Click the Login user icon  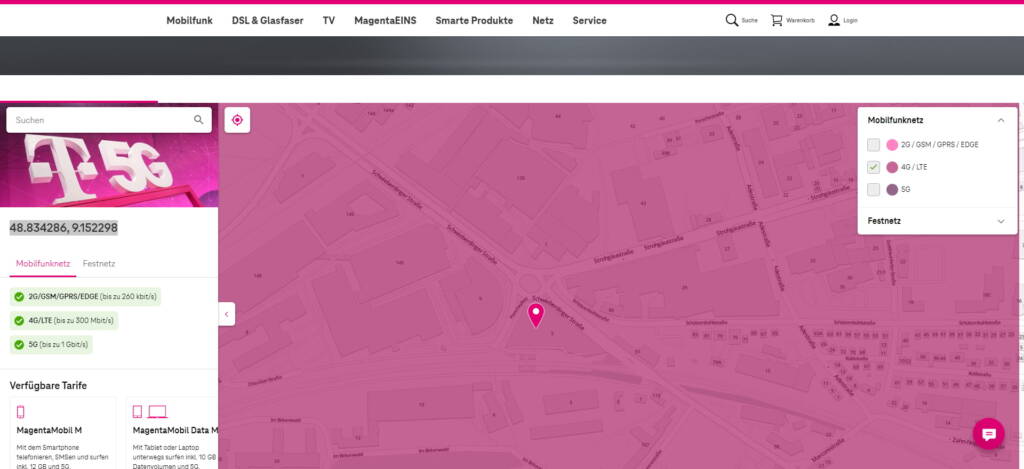834,20
